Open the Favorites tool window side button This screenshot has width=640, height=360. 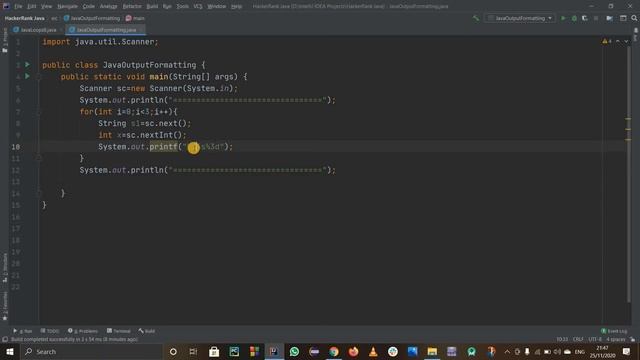5,306
